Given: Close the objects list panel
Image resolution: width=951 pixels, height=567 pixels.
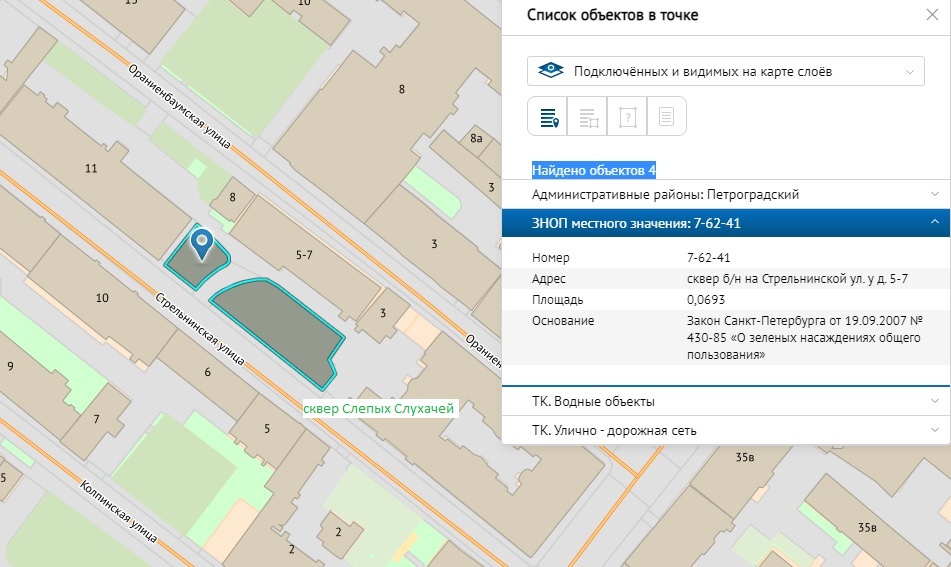Looking at the screenshot, I should (x=931, y=15).
